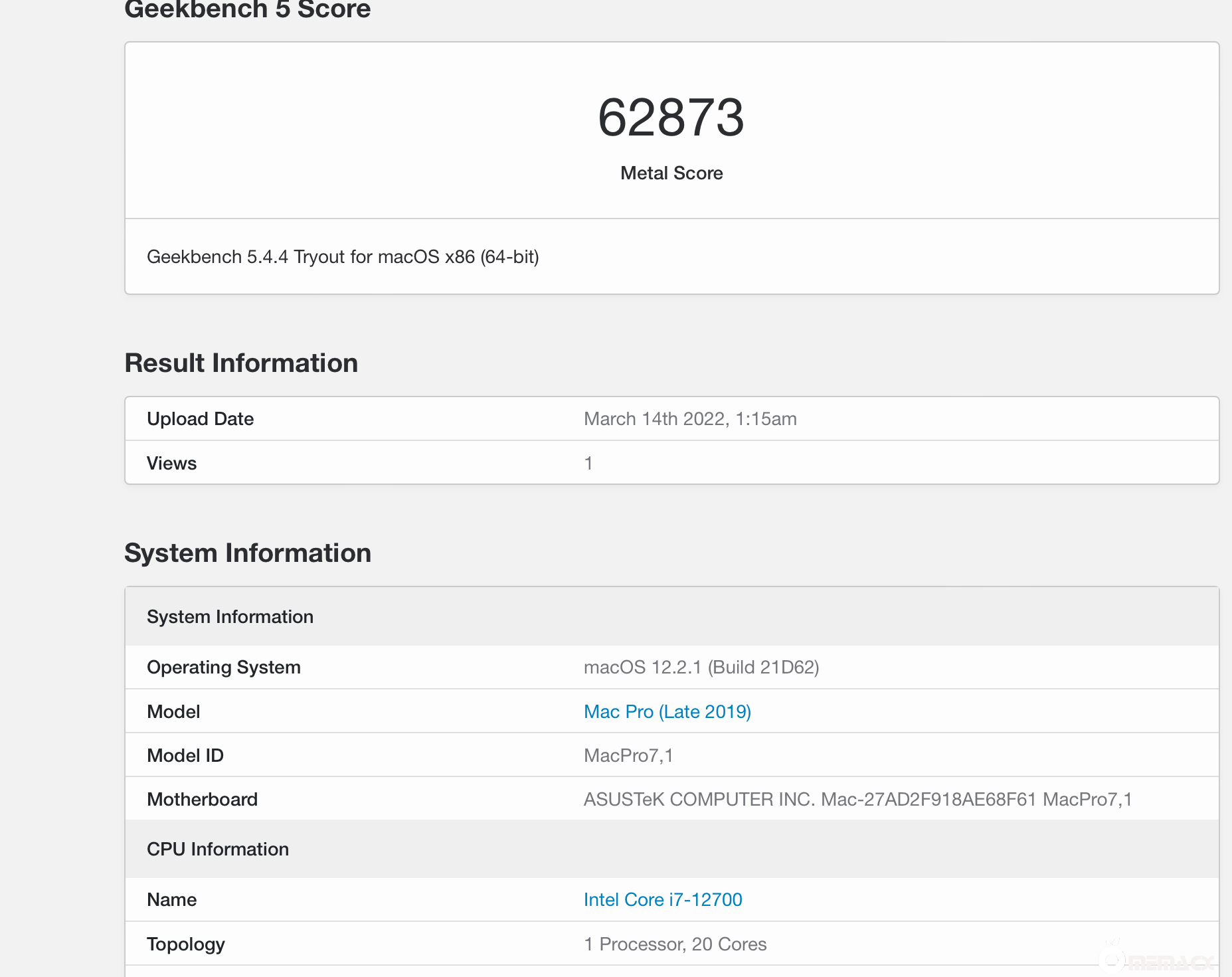Click the Operating System row label
Viewport: 1232px width, 977px height.
(223, 667)
